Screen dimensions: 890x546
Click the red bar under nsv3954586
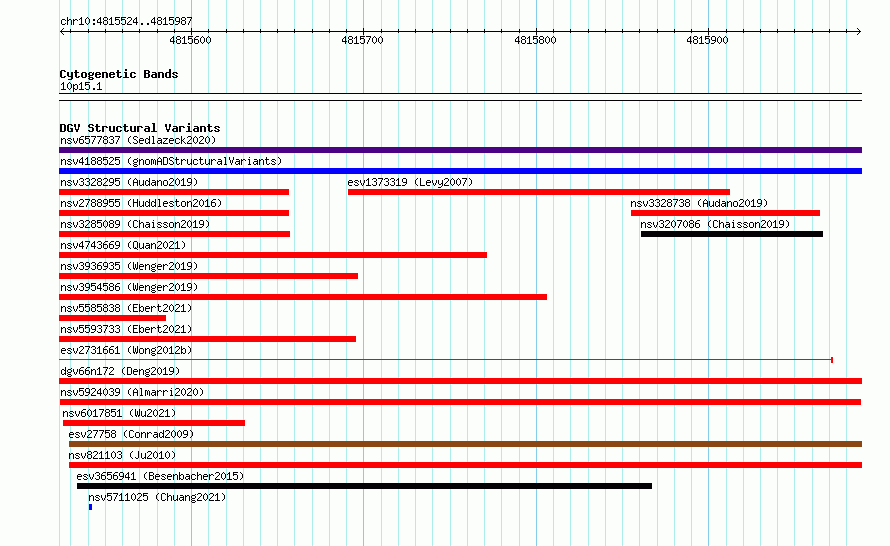(x=303, y=297)
